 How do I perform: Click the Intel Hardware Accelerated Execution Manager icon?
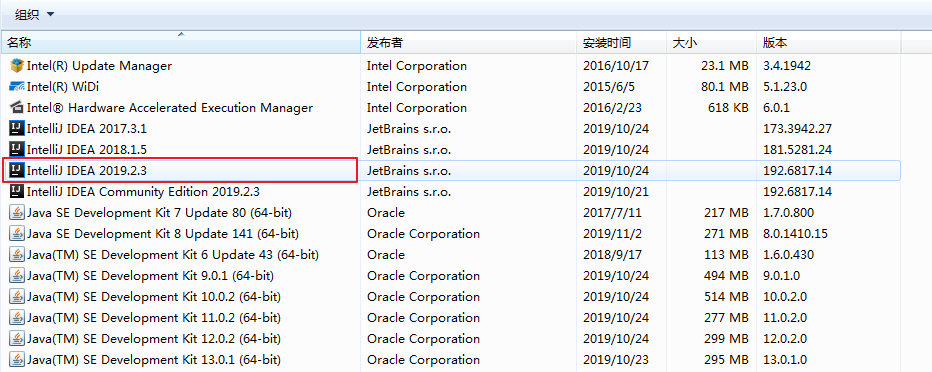[17, 108]
